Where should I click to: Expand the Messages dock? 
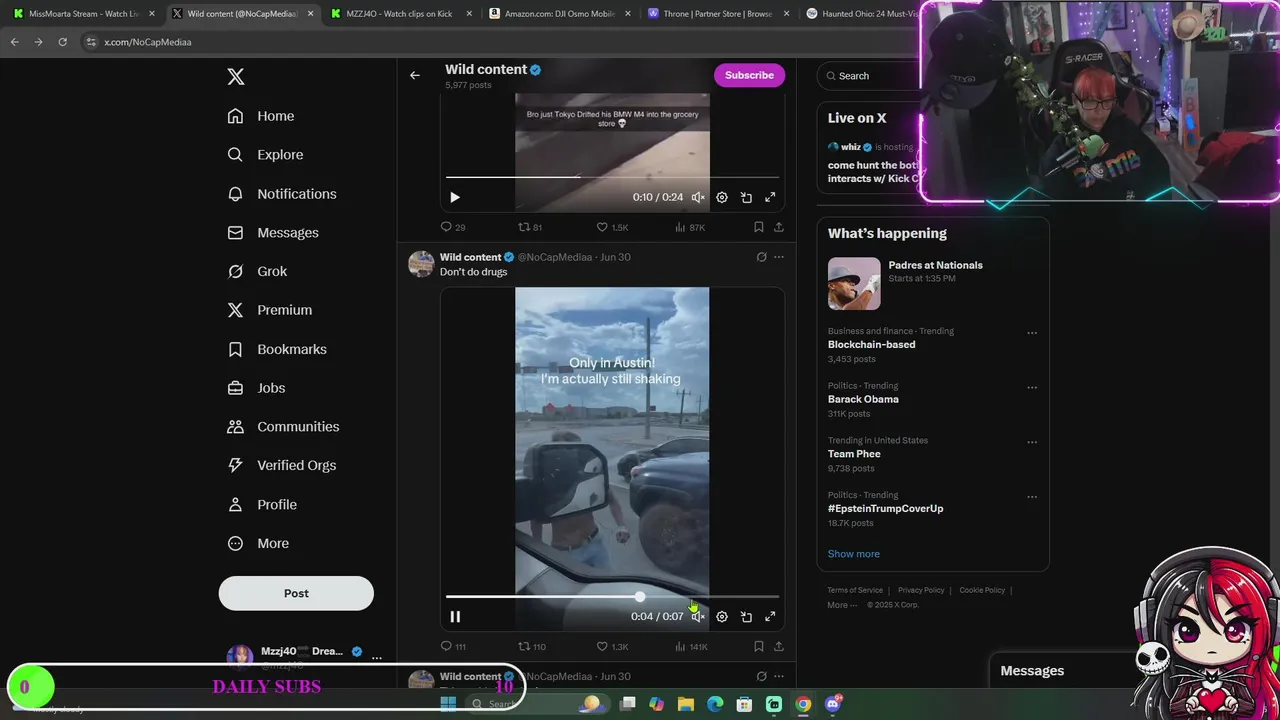tap(1032, 671)
